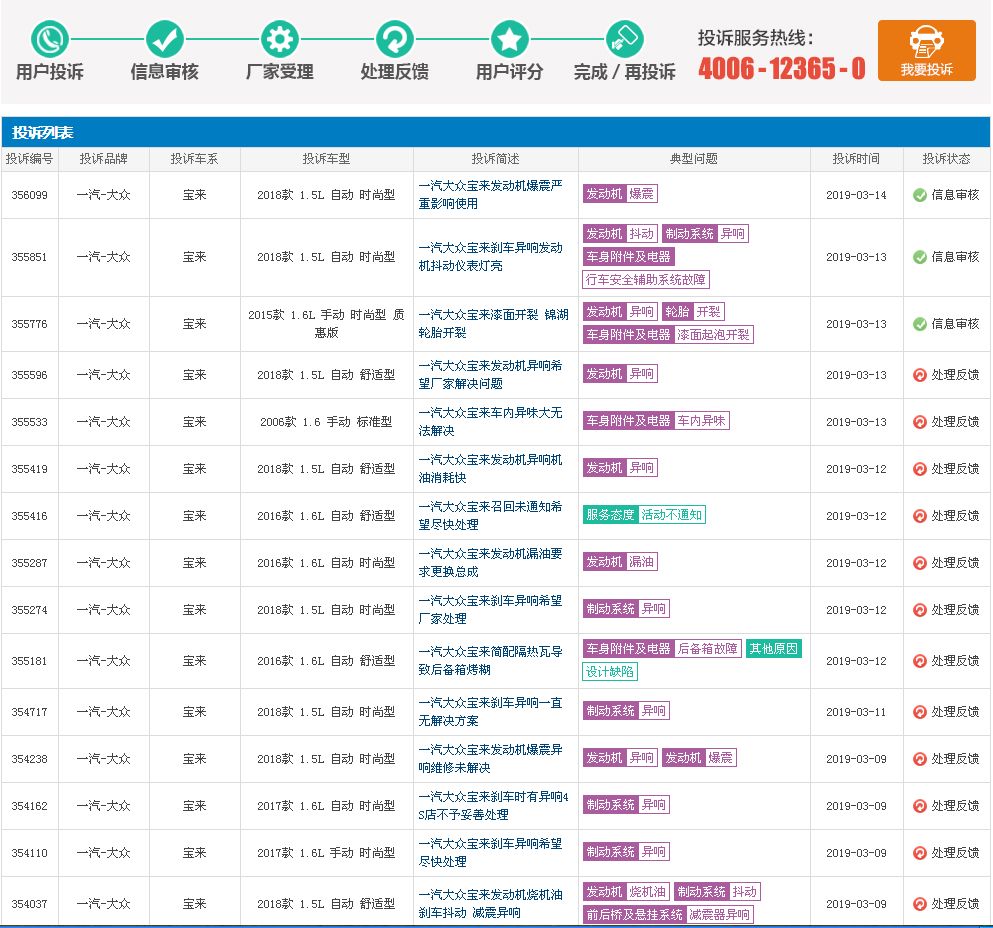Select the 活动不通知 issue tag

[671, 515]
